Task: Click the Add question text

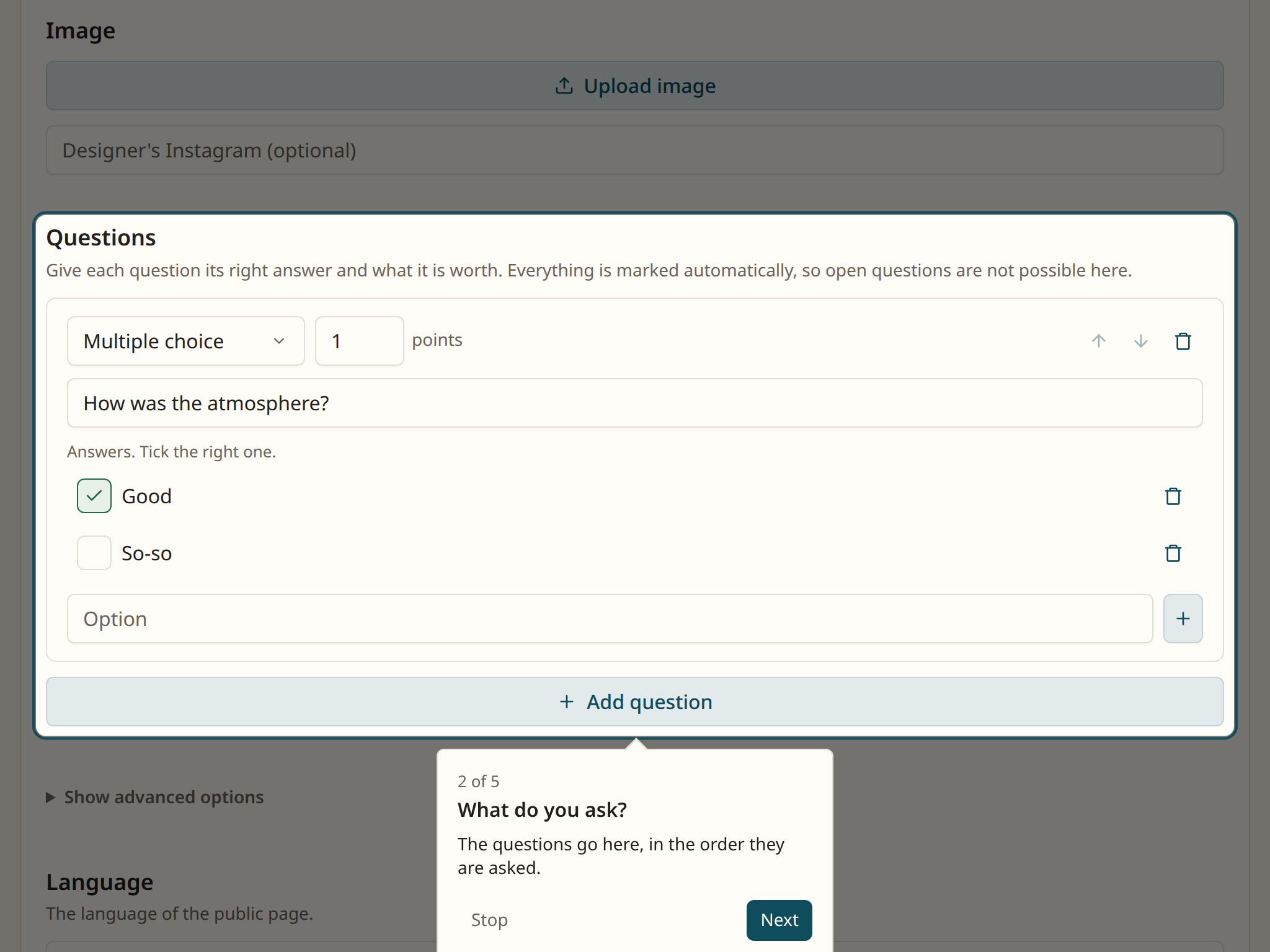Action: click(649, 702)
